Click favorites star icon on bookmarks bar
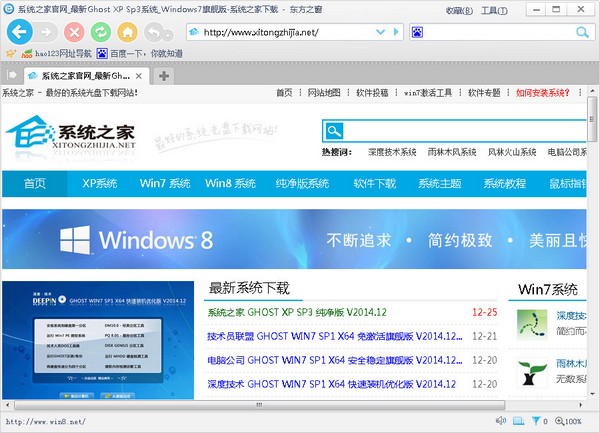Viewport: 600px width, 433px height. (x=11, y=53)
